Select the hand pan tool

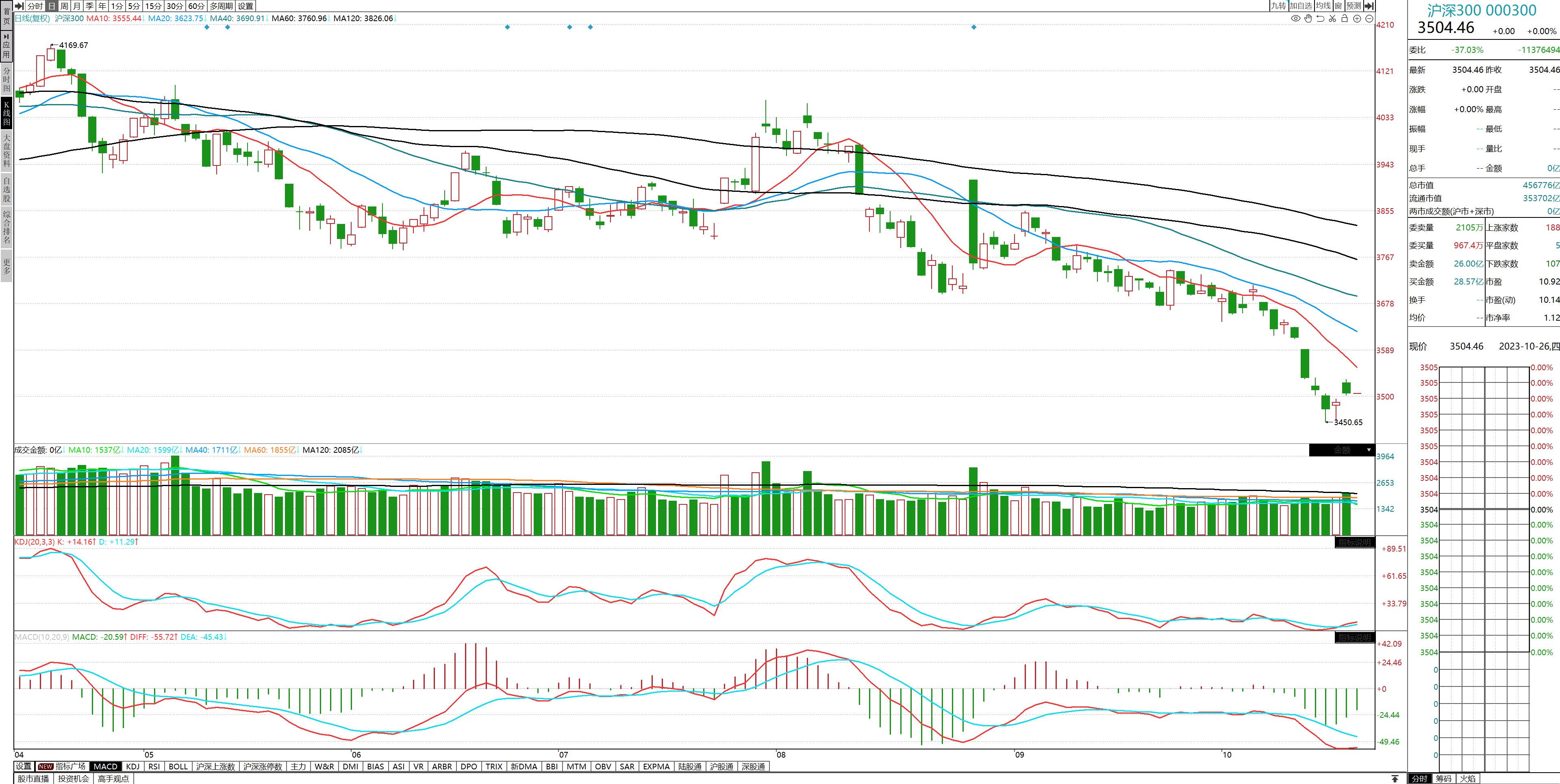pos(1308,19)
